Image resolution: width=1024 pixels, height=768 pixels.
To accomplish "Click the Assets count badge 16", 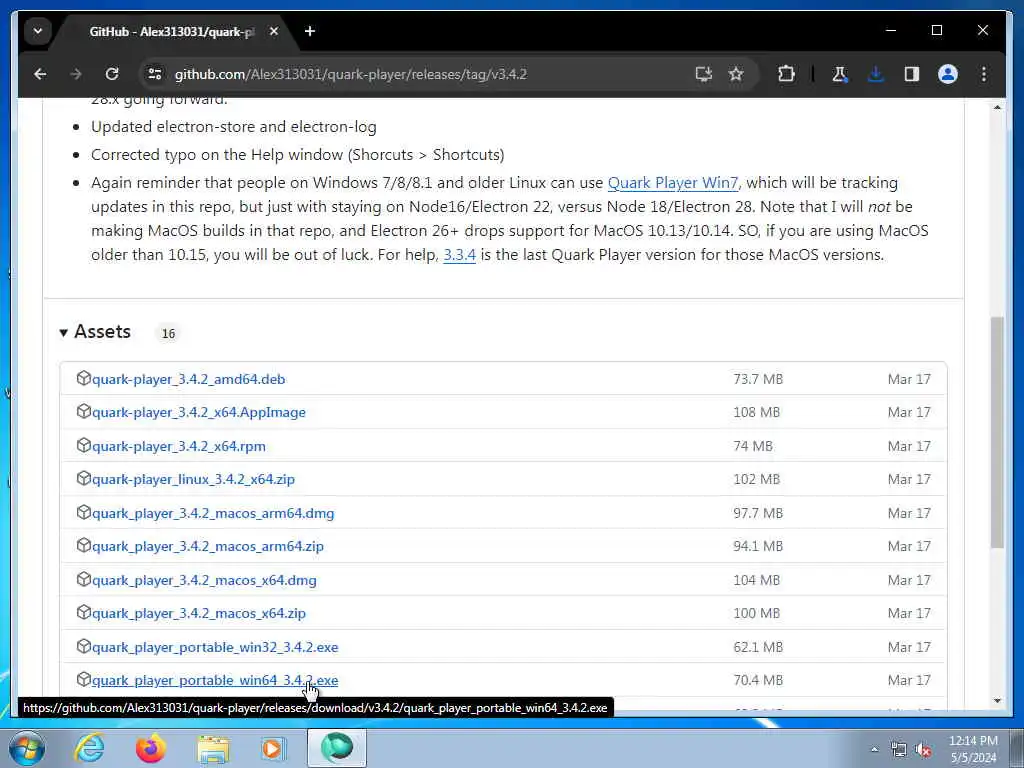I will [168, 334].
